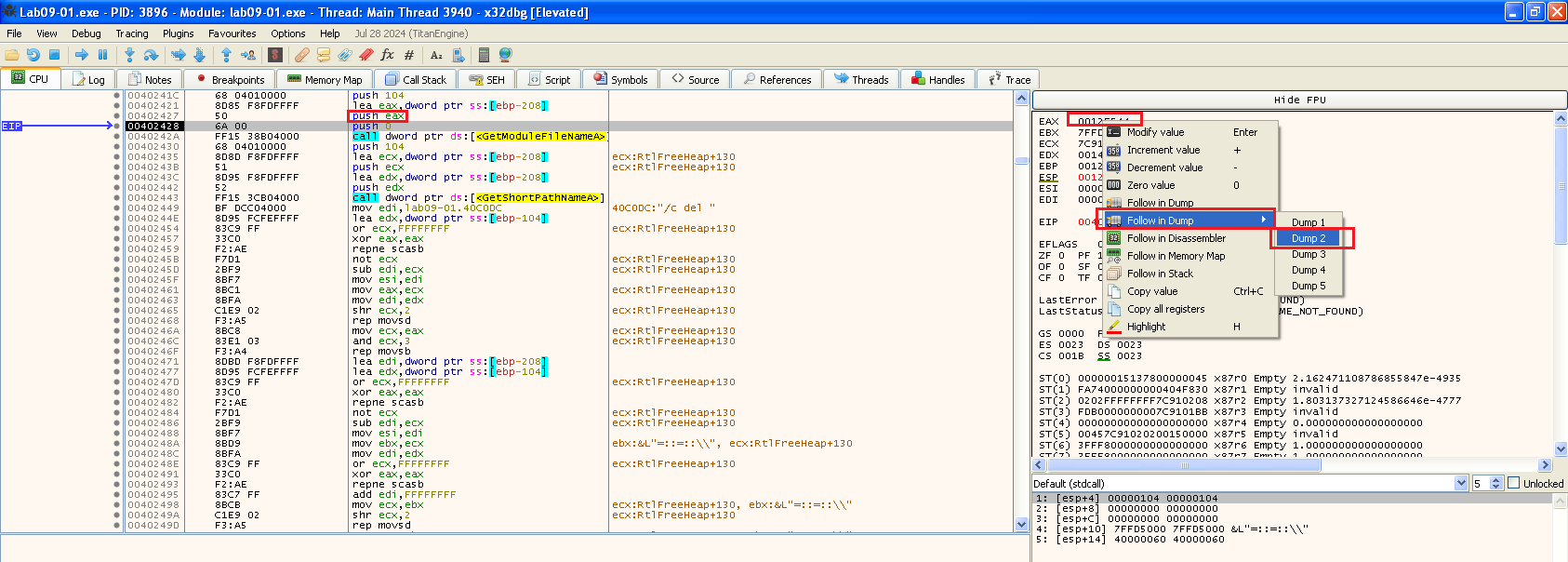Screen dimensions: 1568x562
Task: Select Dump 2 in the submenu
Action: 1309,238
